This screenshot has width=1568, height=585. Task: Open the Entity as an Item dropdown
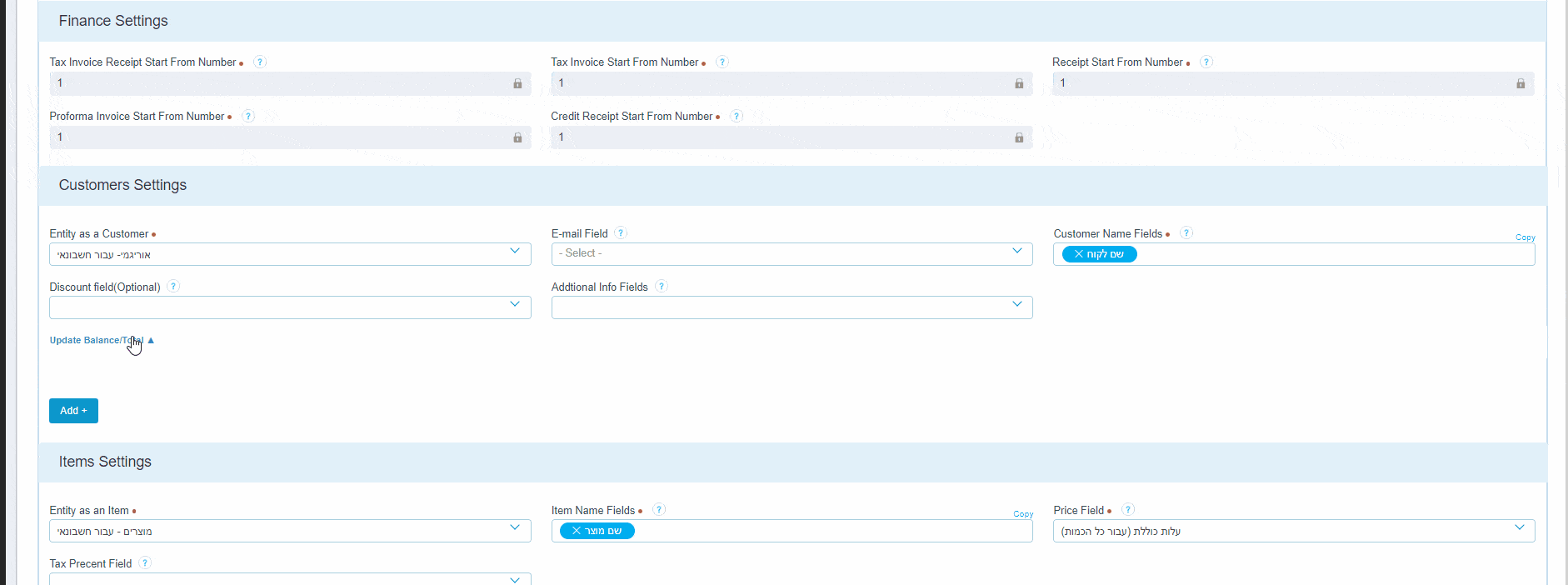290,531
